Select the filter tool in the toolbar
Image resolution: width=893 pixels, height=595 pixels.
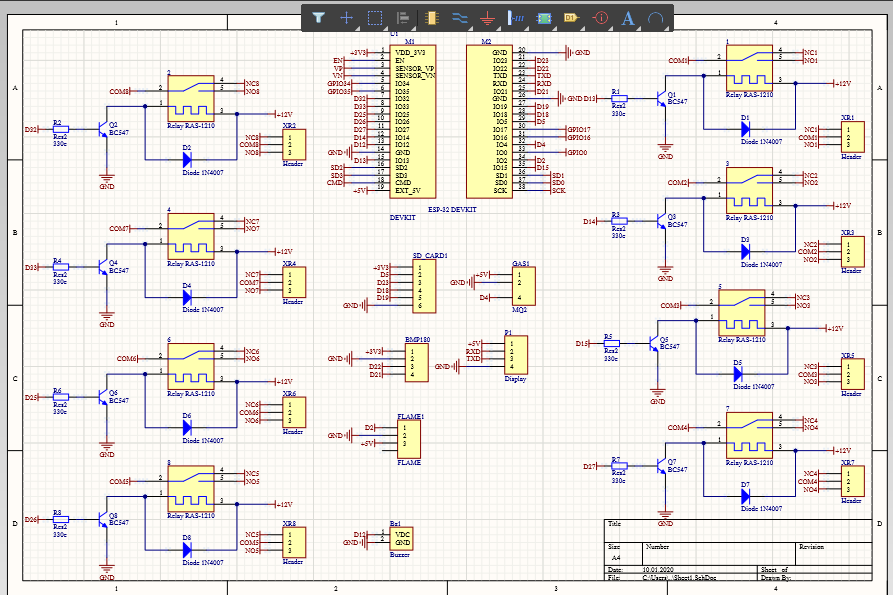tap(318, 17)
